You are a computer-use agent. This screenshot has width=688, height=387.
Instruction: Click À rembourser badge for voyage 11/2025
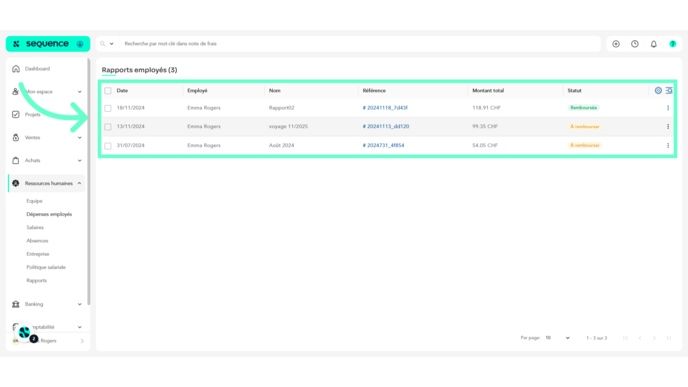pos(584,126)
